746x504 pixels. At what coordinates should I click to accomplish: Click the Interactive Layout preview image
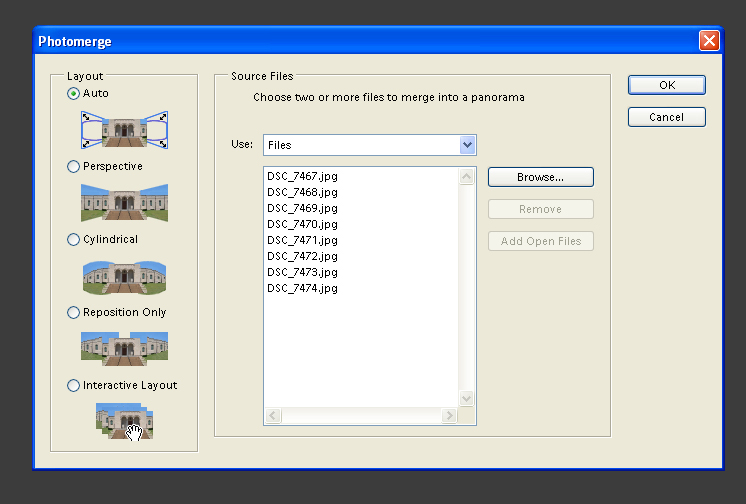click(124, 420)
